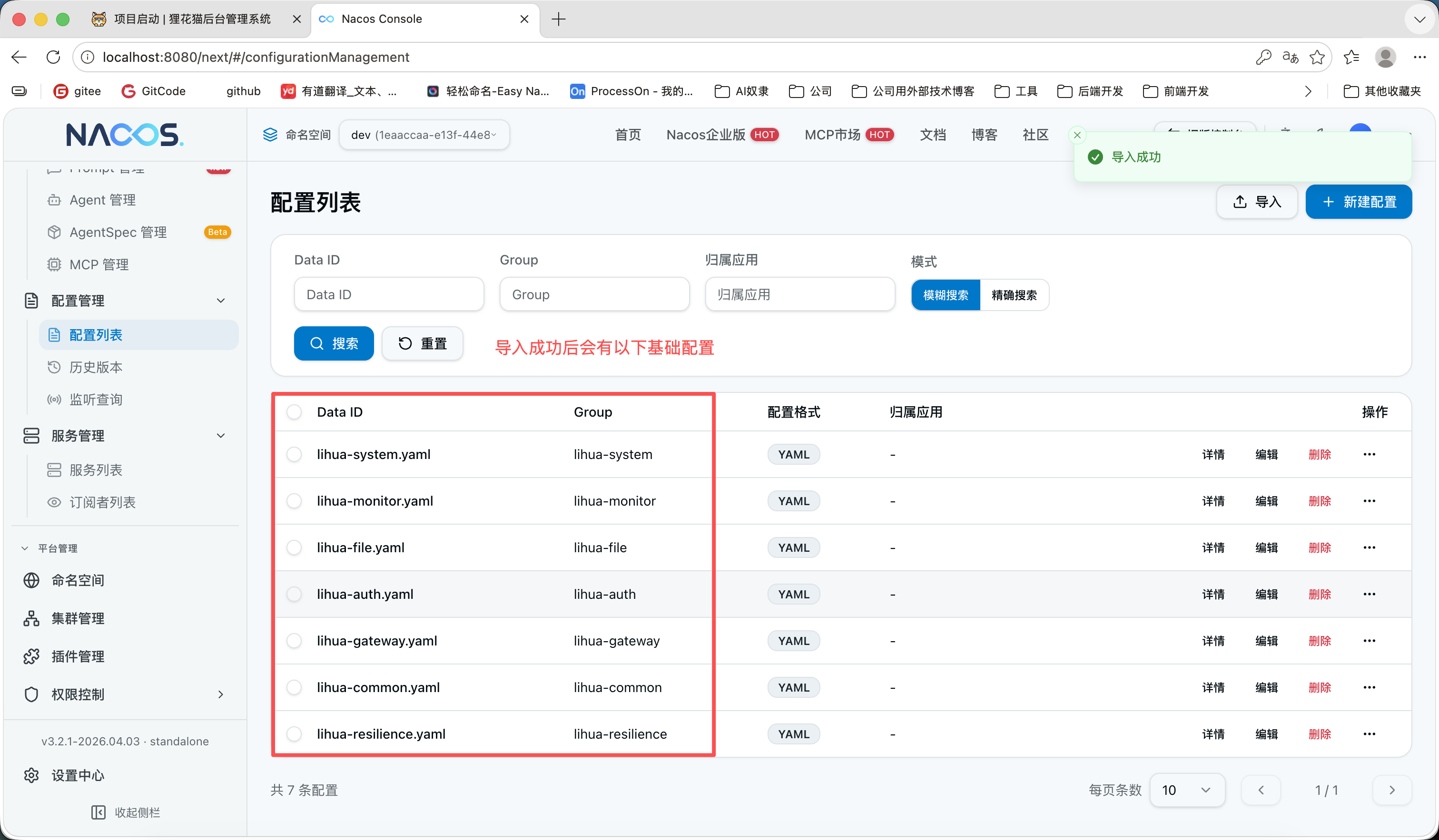Open 订阅者列表 in the sidebar

(x=139, y=502)
